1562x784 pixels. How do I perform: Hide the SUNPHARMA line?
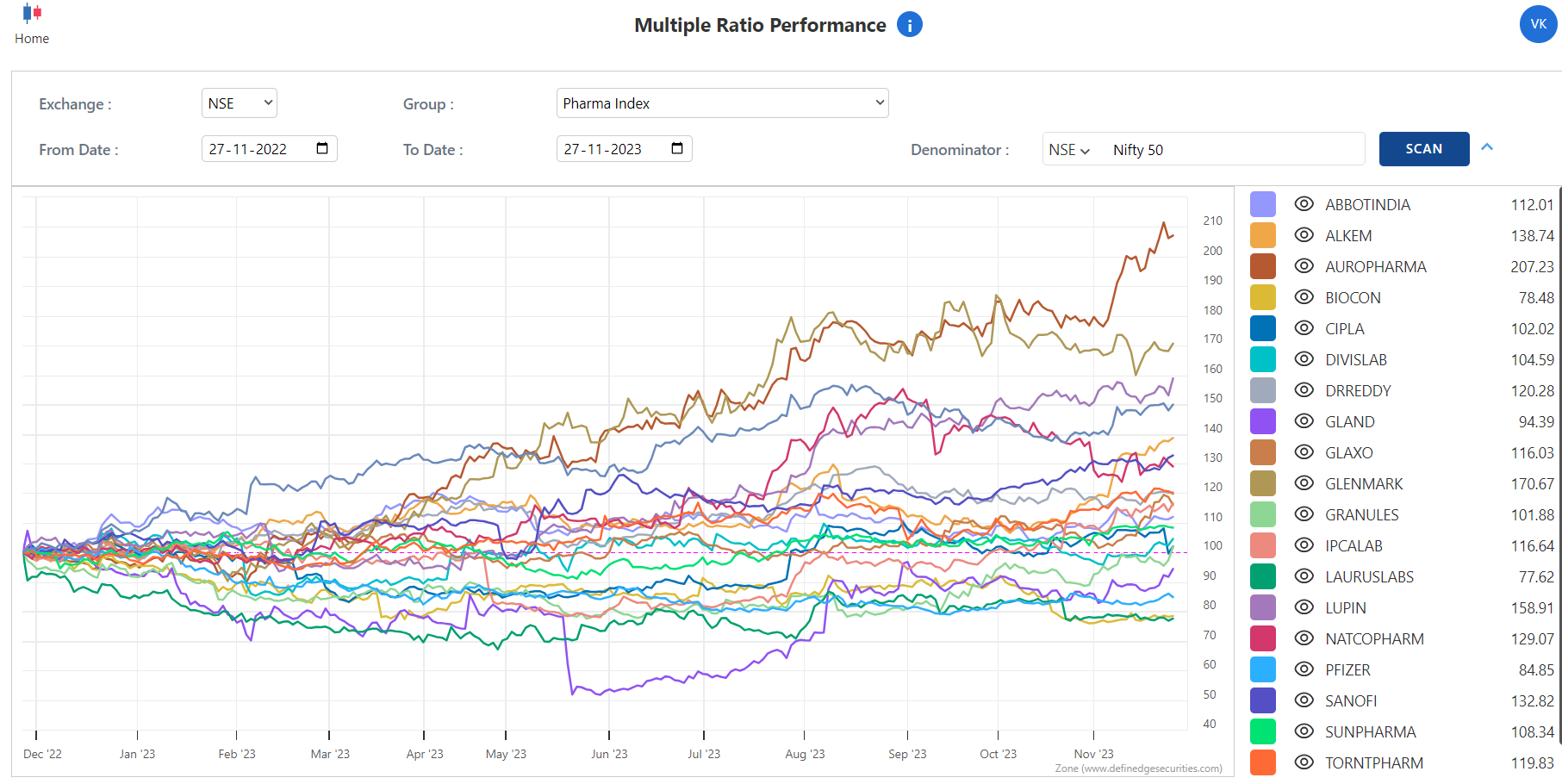pos(1304,731)
